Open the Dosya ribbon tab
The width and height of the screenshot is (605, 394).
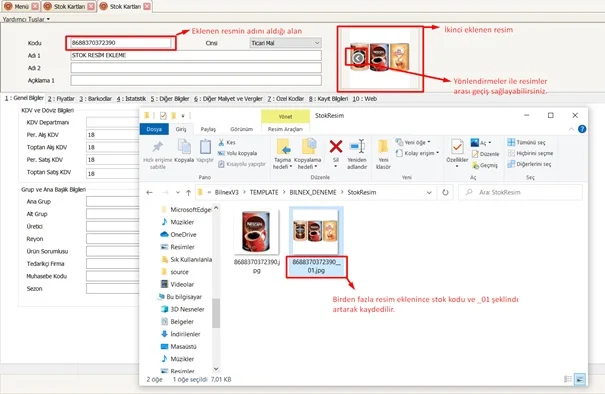pos(154,129)
